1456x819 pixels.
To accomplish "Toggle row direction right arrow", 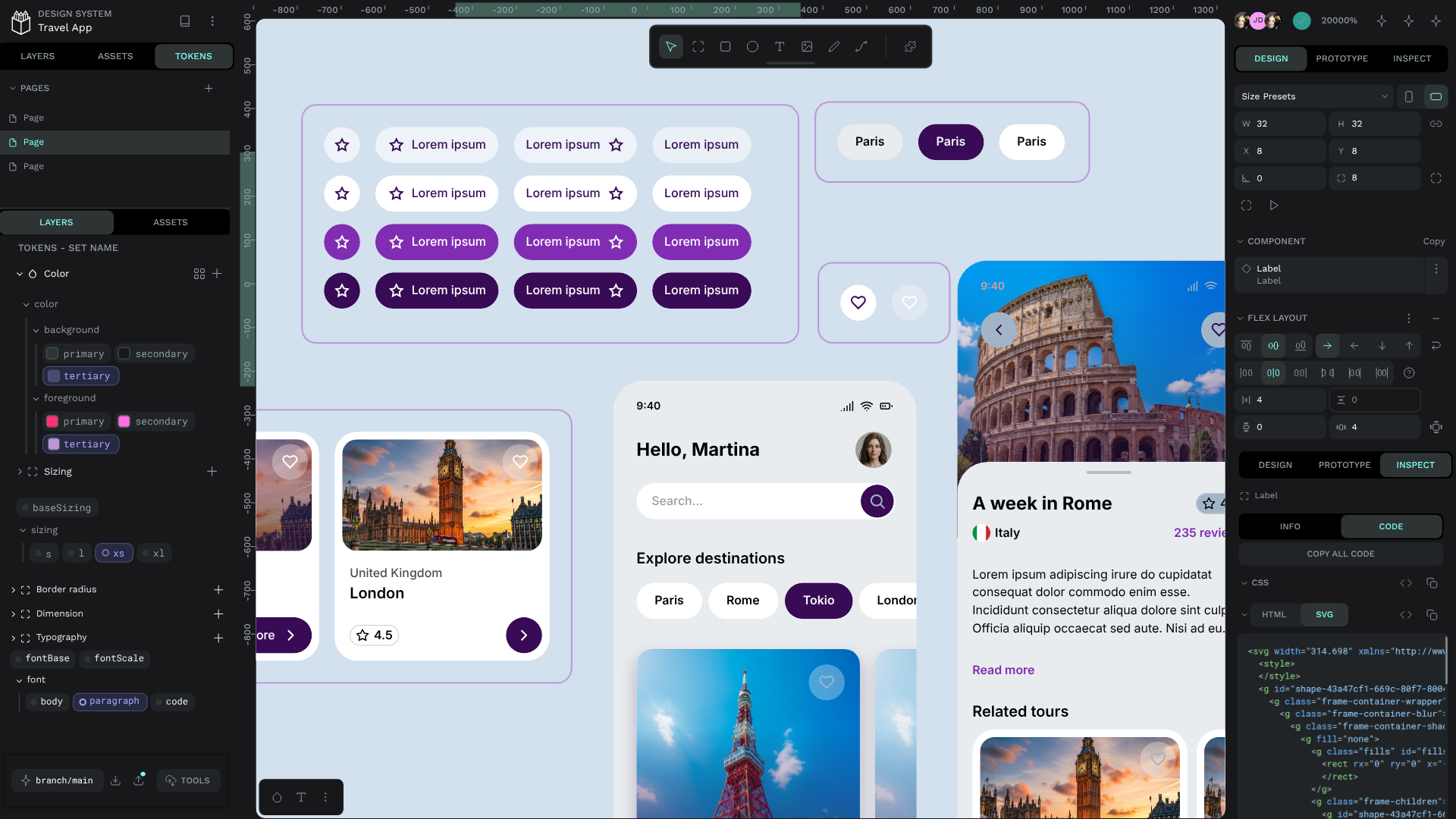I will [1327, 346].
